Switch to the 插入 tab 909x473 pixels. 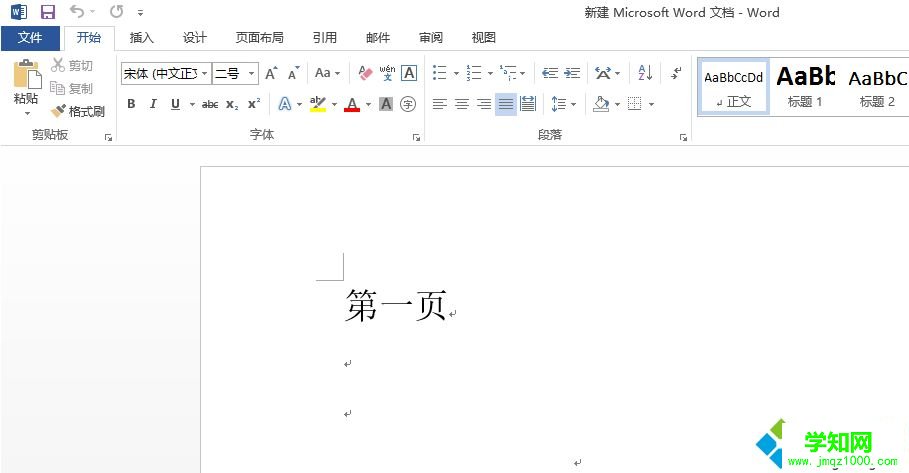click(x=141, y=38)
